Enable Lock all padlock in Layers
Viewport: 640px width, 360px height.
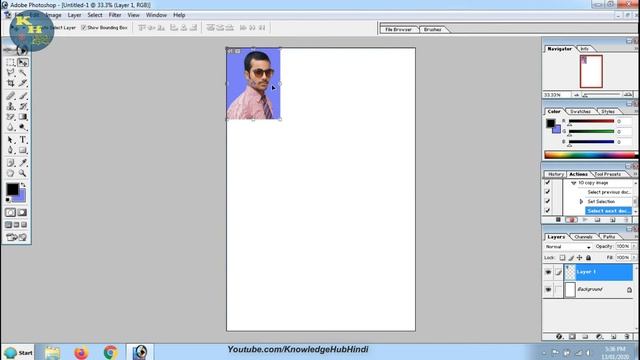589,258
